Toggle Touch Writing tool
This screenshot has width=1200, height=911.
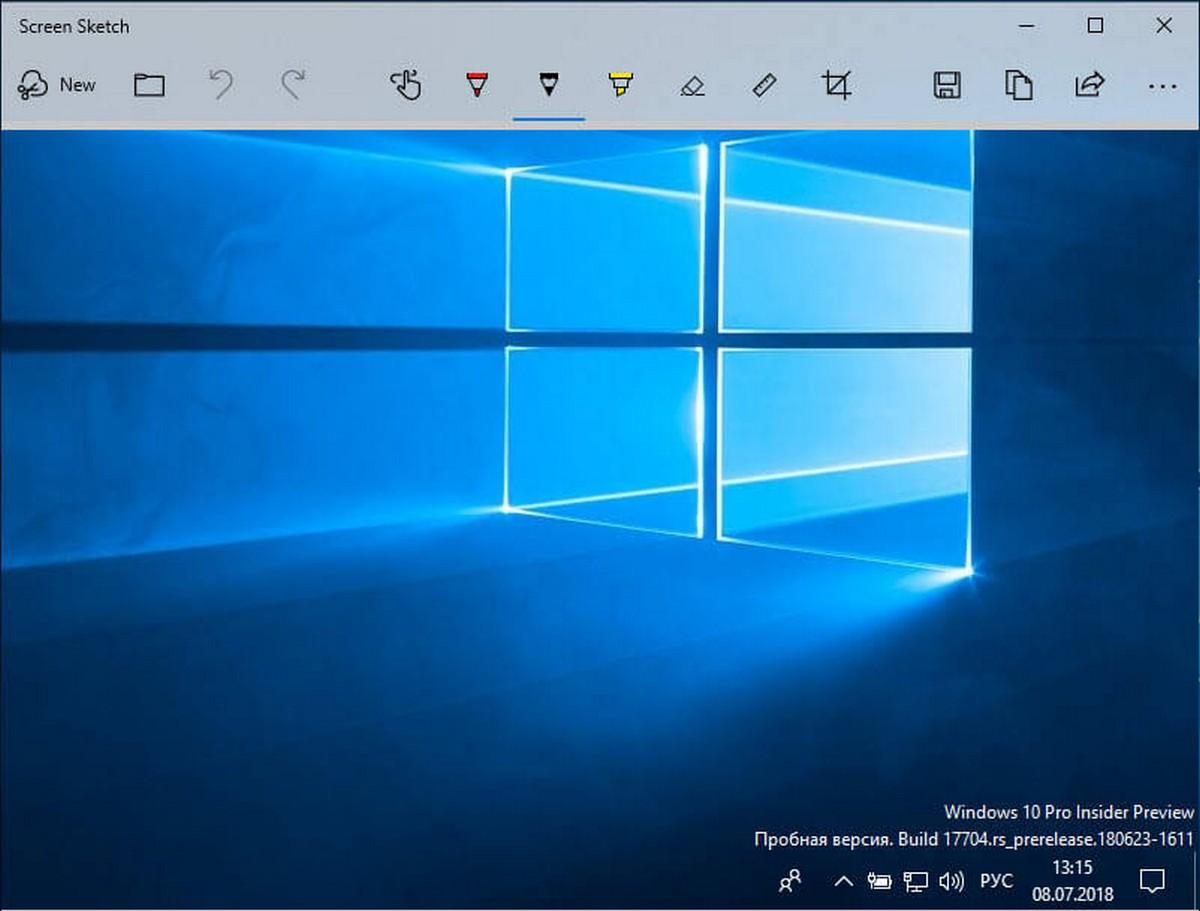405,85
